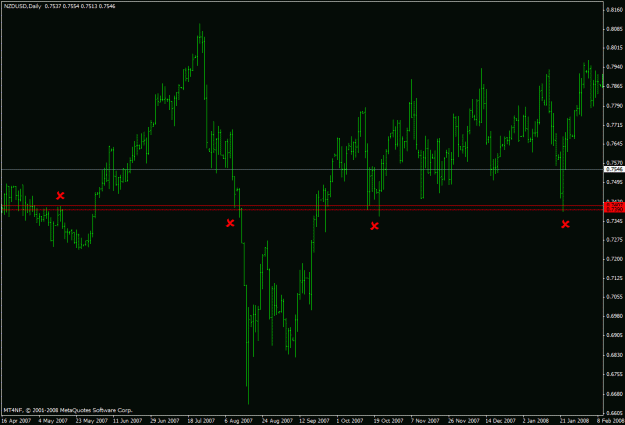
Task: Click the 0.6680 price scale label
Action: pos(614,394)
